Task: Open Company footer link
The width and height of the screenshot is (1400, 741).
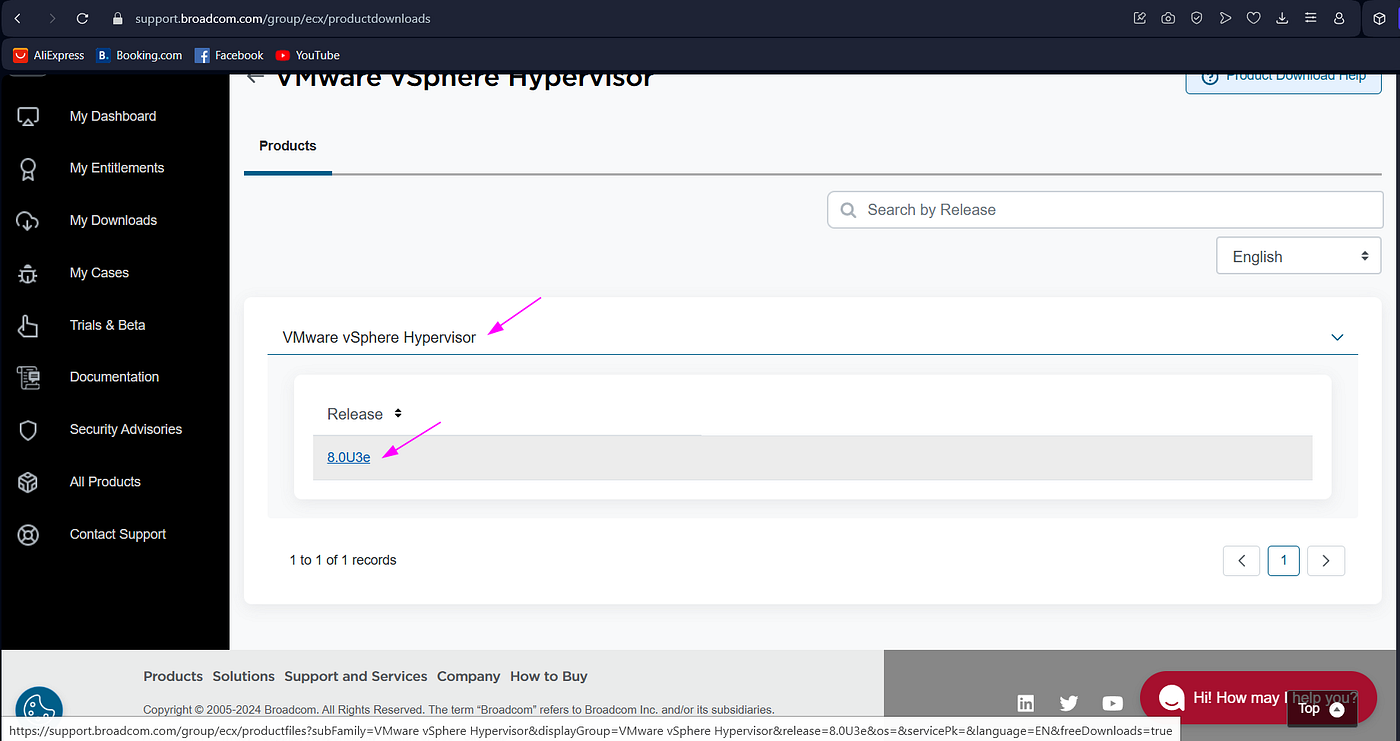Action: pos(468,676)
